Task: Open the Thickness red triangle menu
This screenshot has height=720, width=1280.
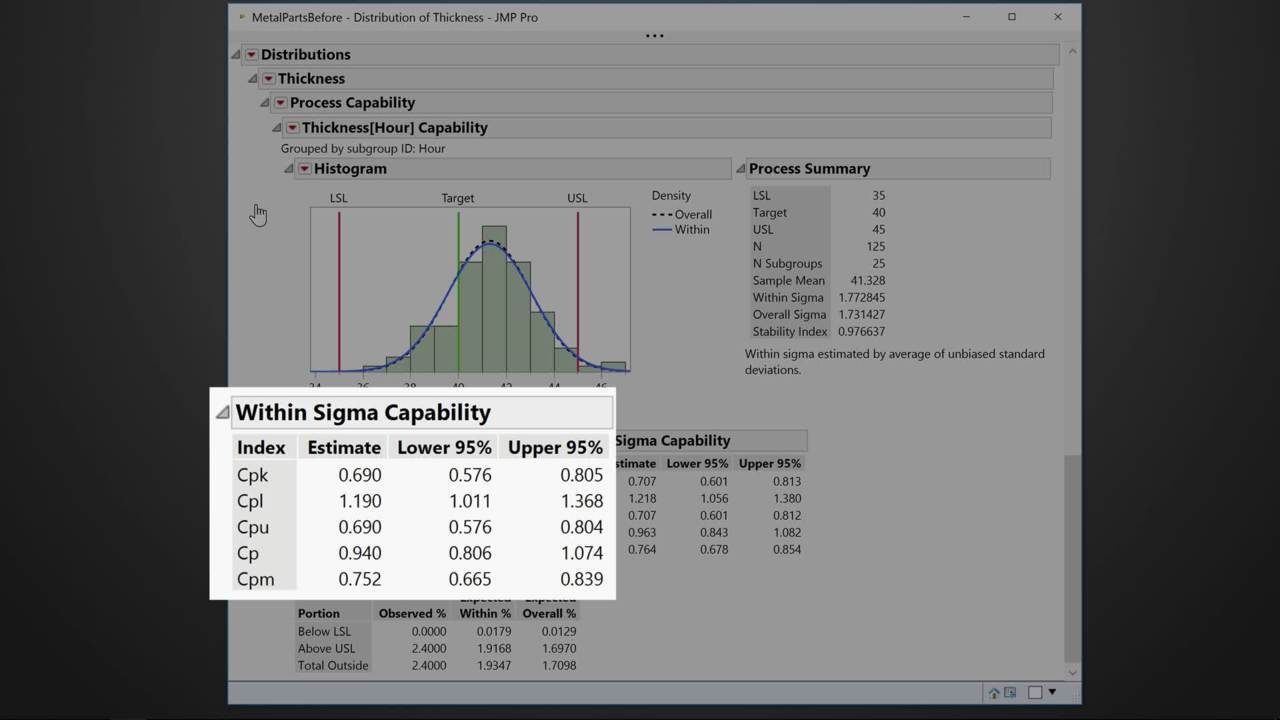Action: (268, 79)
